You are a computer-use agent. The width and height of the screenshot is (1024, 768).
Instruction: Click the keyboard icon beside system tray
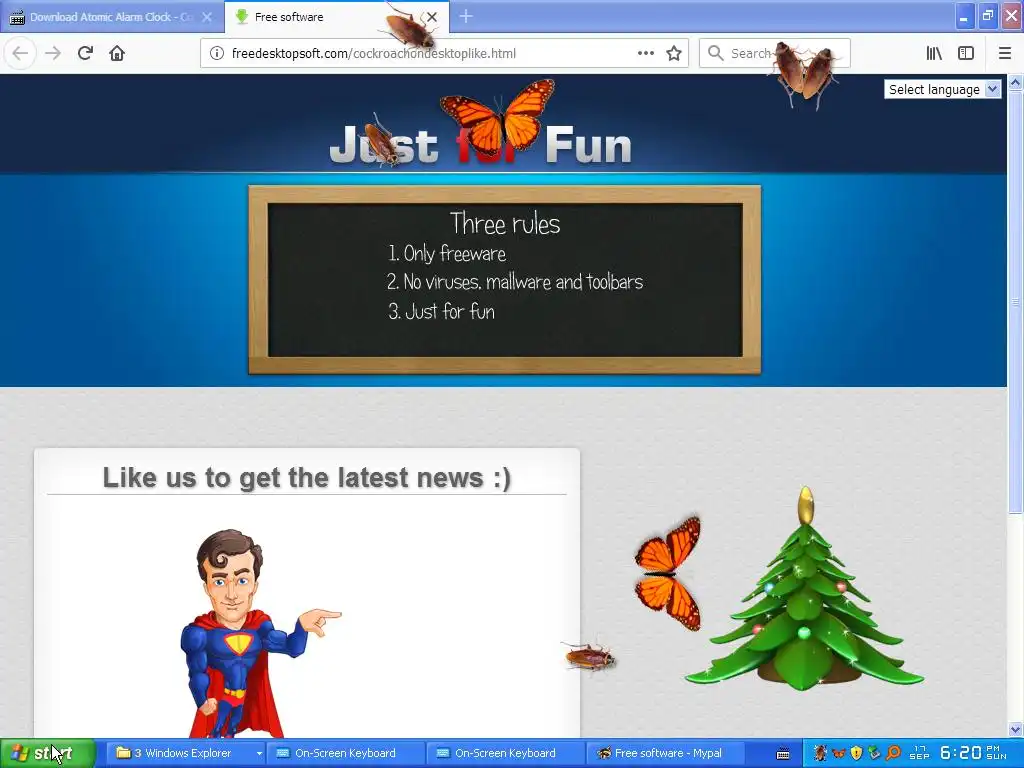[783, 754]
